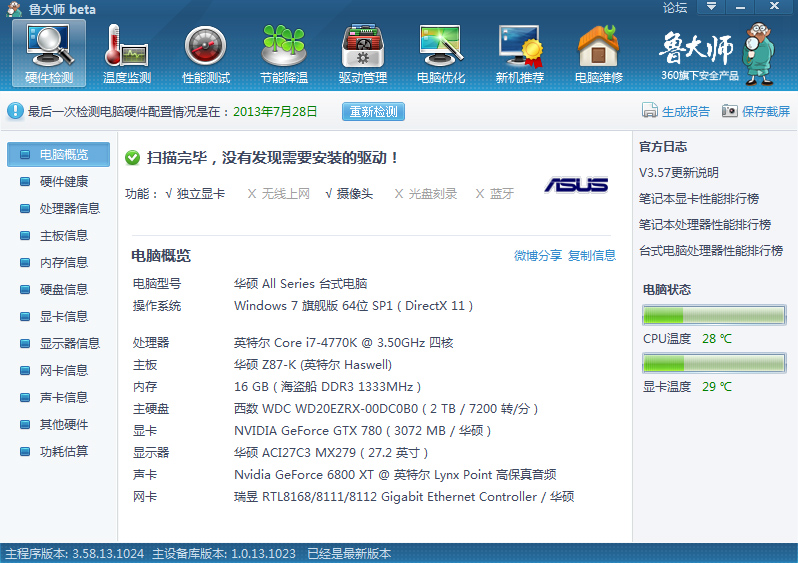Click the sound card value Lynx Point 高保真音频
The width and height of the screenshot is (798, 563).
point(395,474)
